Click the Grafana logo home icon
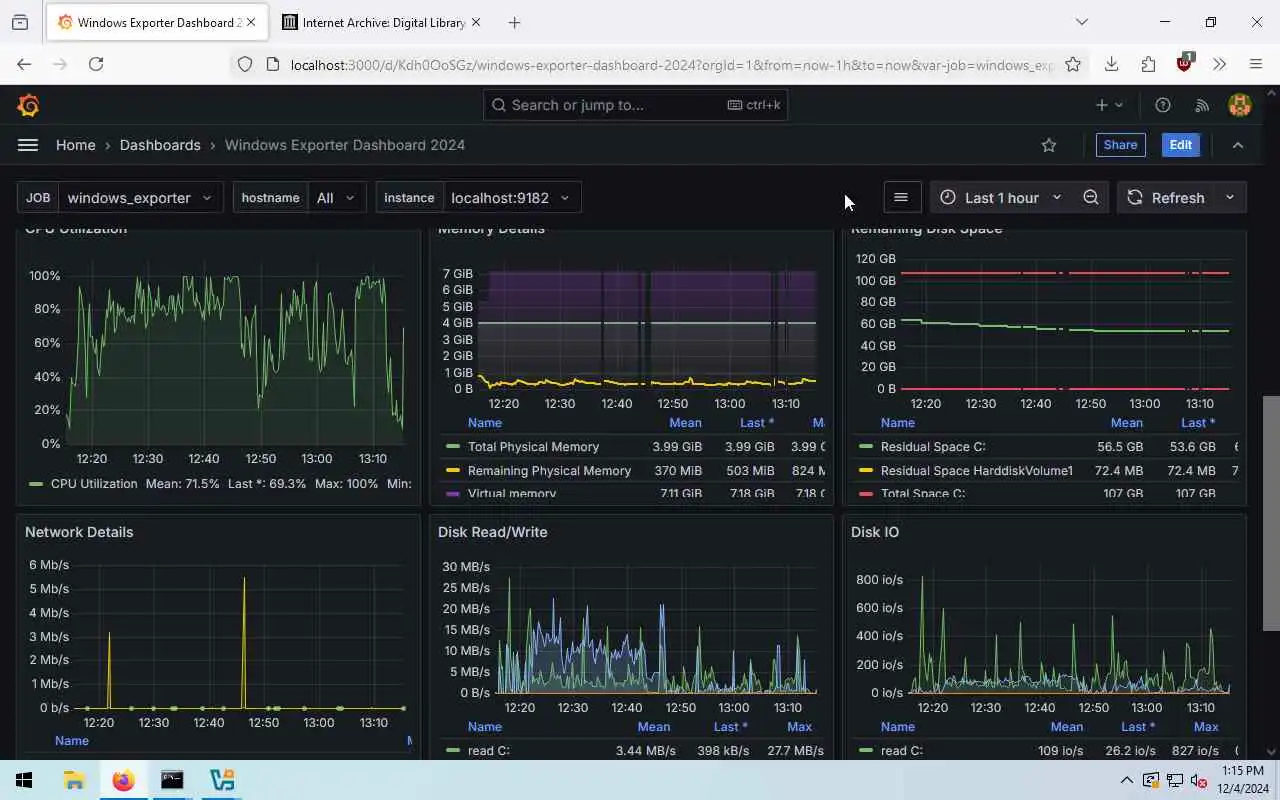The width and height of the screenshot is (1280, 800). 28,105
